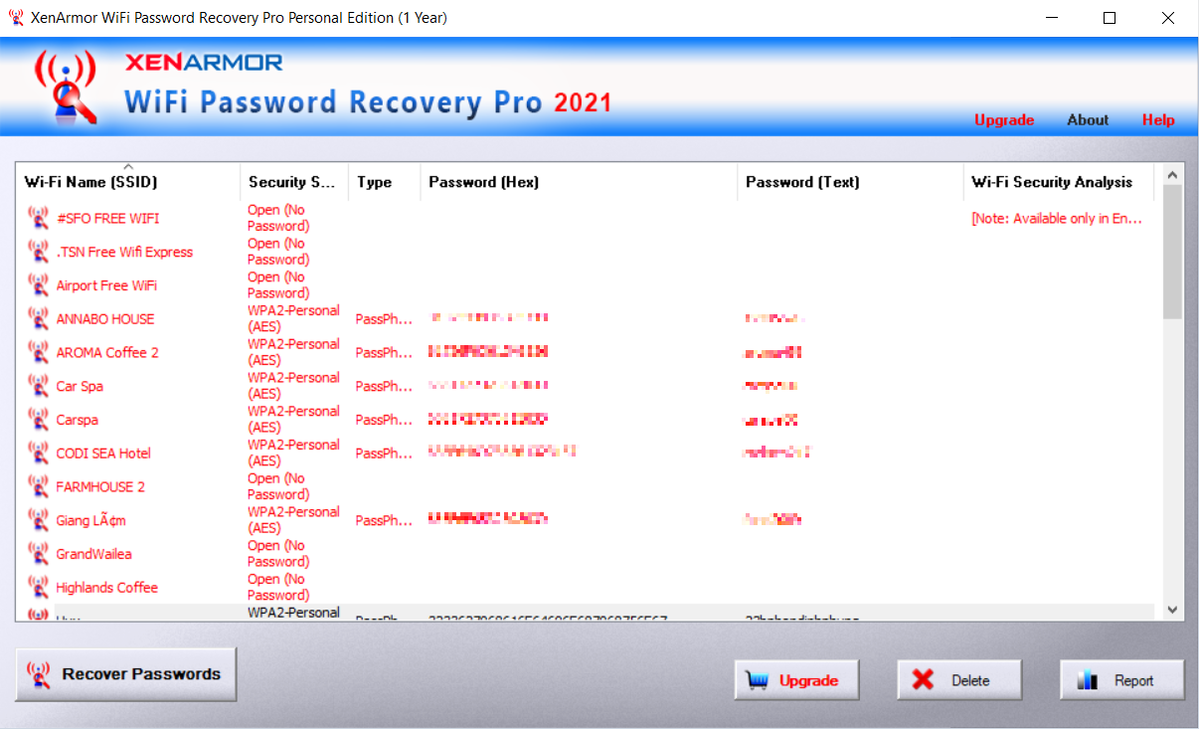Click the shopping cart icon on Upgrade button
Image resolution: width=1199 pixels, height=729 pixels.
click(x=757, y=681)
